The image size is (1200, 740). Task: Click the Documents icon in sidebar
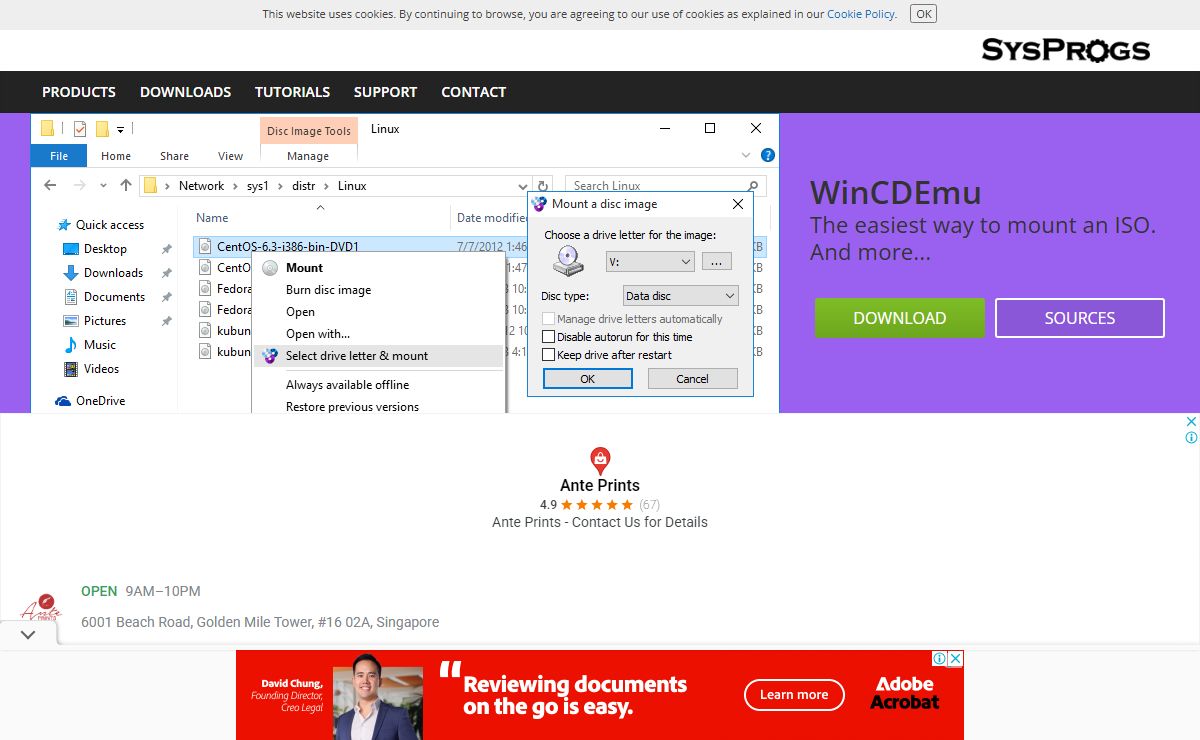click(x=71, y=297)
